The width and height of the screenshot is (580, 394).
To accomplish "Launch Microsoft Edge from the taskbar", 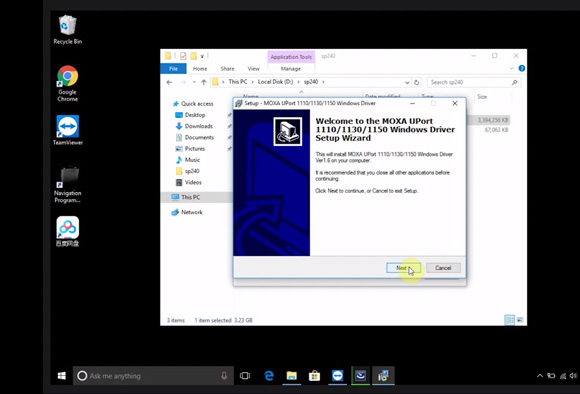I will tap(269, 376).
